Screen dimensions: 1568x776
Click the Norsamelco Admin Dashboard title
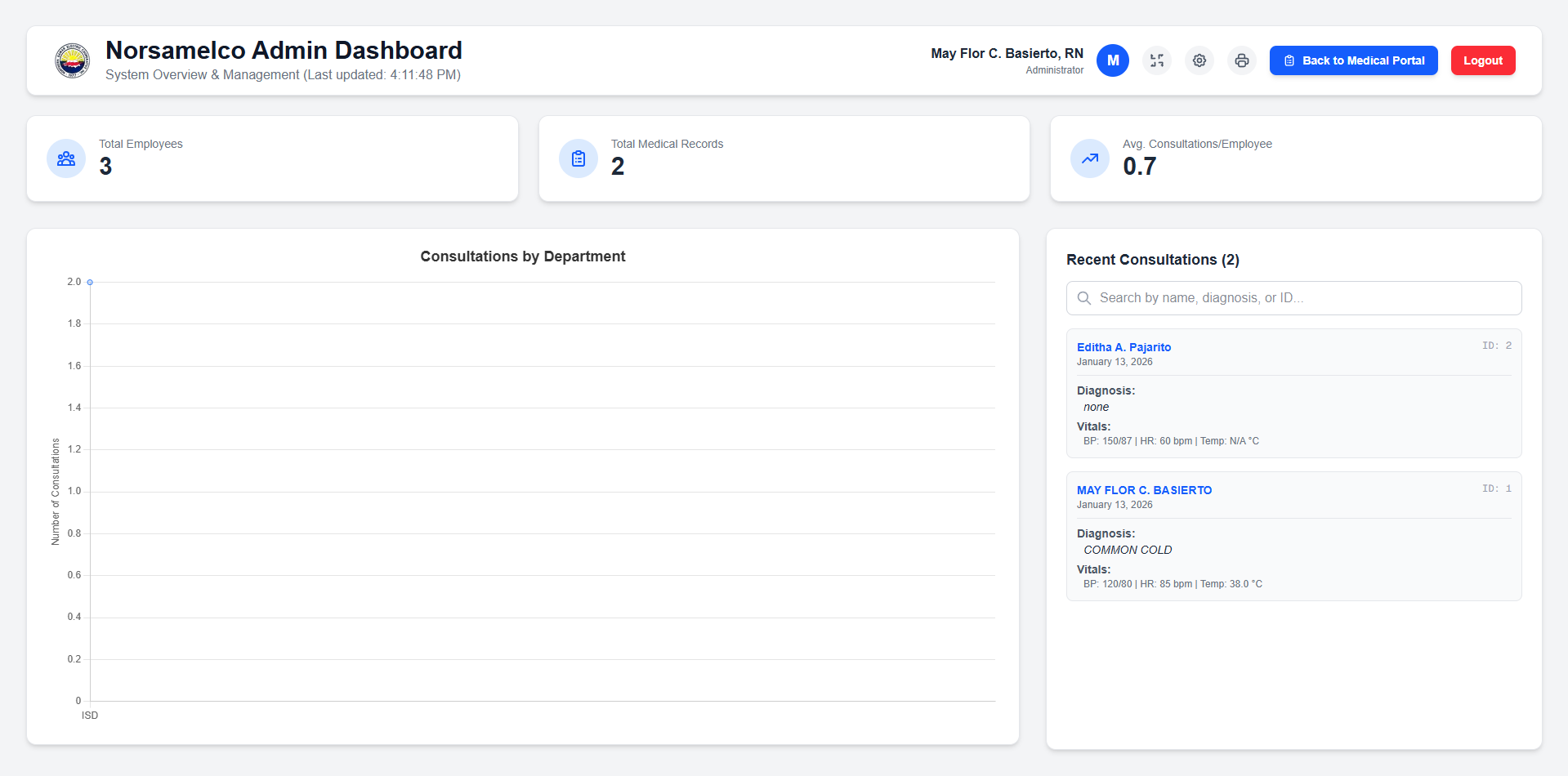click(284, 51)
